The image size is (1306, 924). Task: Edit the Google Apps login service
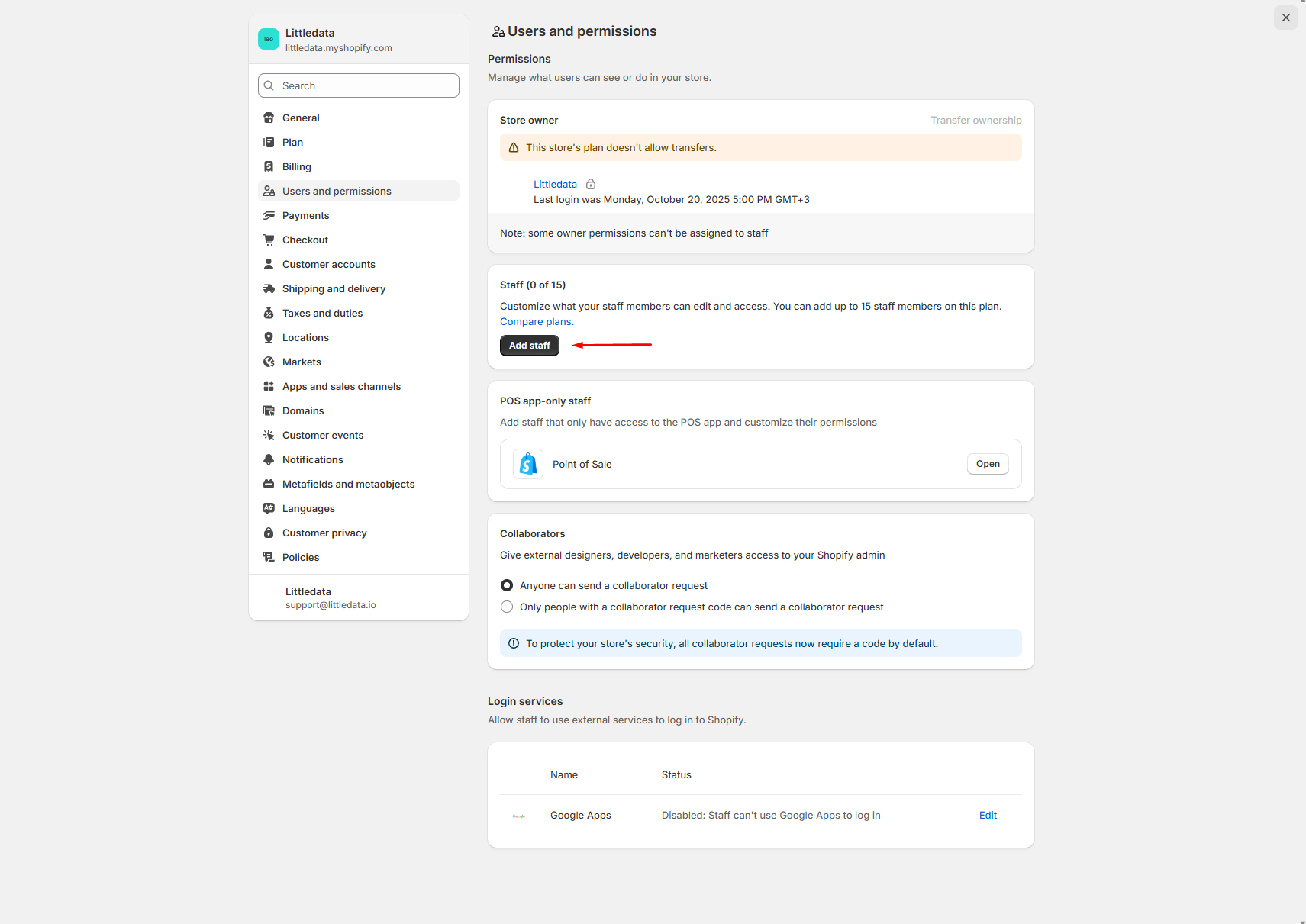(988, 815)
